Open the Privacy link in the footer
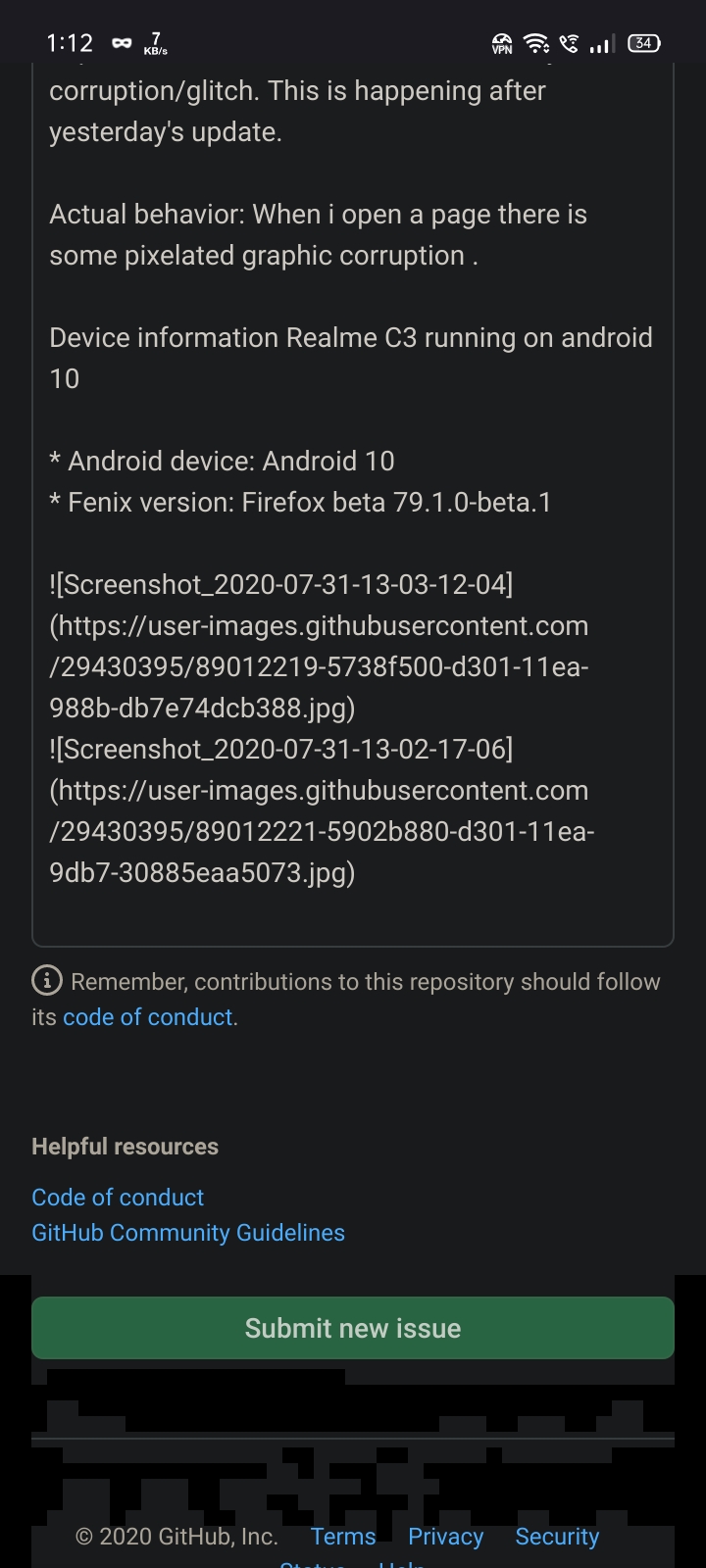 [445, 1537]
